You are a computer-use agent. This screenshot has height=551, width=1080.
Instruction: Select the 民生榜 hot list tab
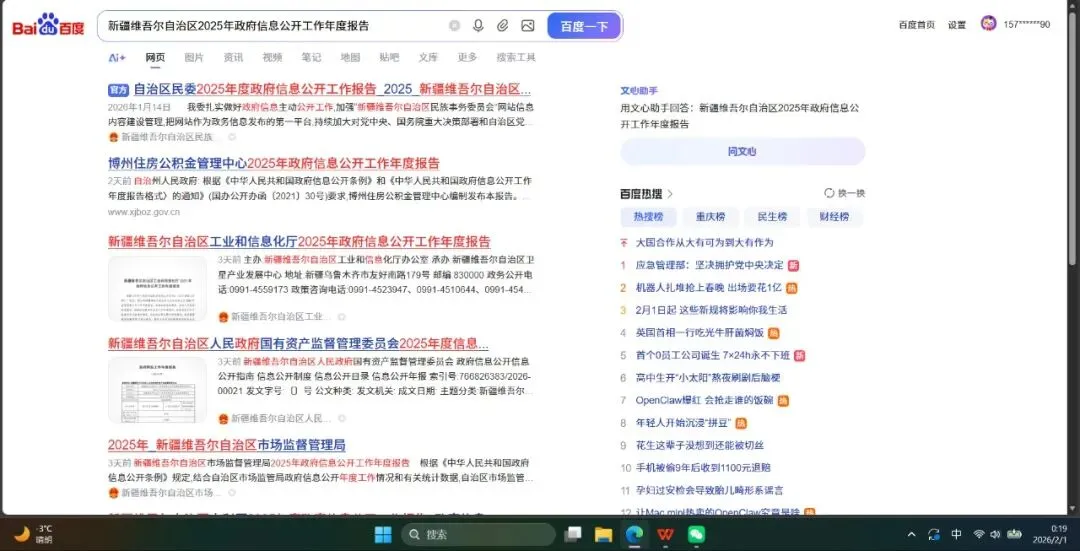(x=772, y=217)
